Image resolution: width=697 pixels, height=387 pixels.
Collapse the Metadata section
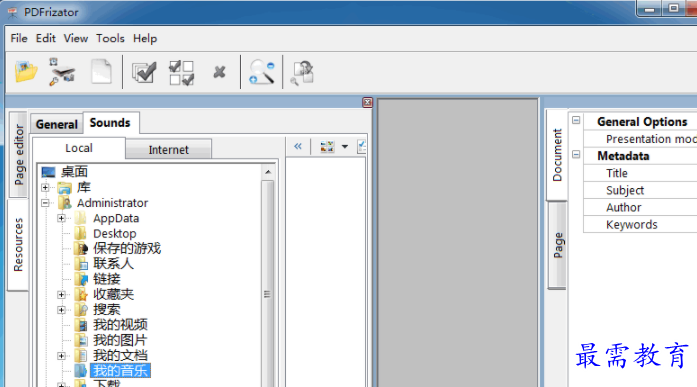coord(576,154)
